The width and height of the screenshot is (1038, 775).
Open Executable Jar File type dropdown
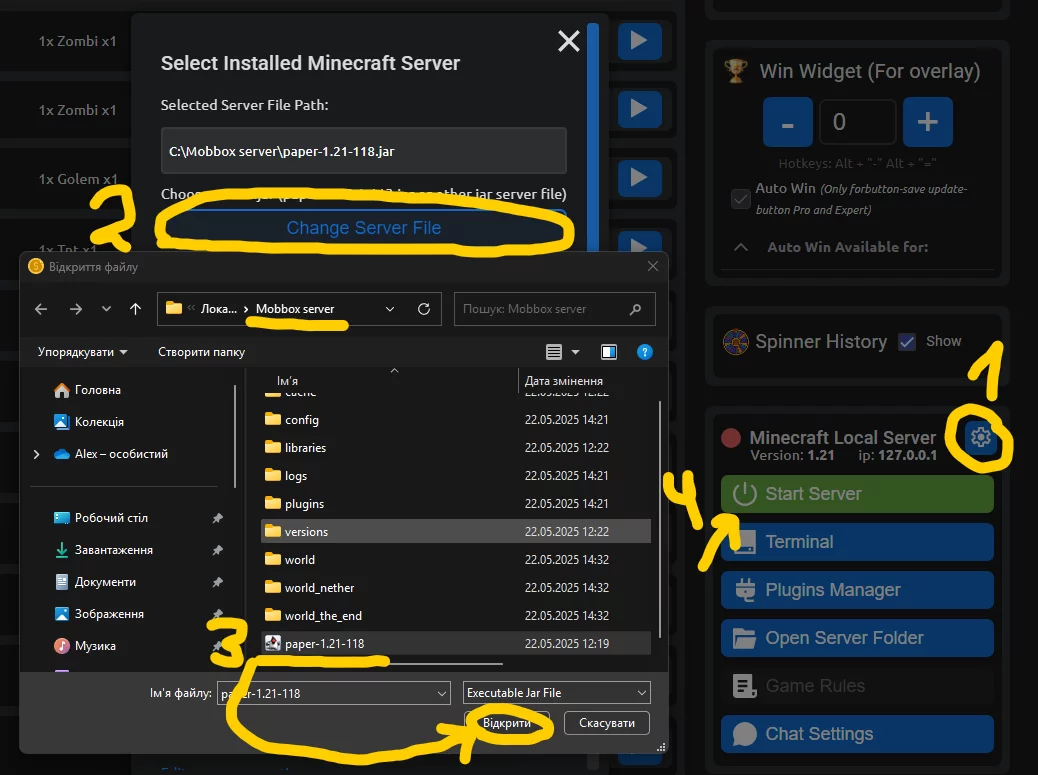[556, 693]
